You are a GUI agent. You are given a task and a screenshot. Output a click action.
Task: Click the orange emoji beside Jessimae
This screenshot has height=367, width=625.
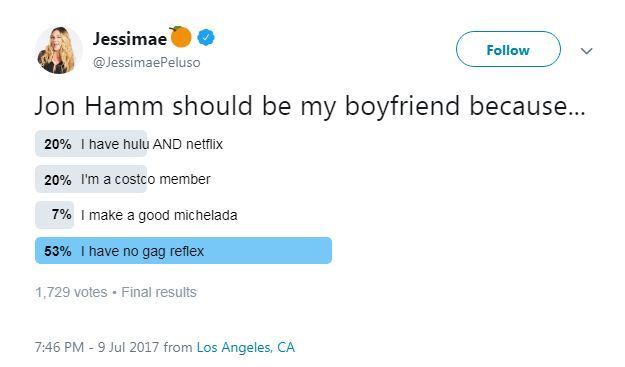tap(181, 37)
